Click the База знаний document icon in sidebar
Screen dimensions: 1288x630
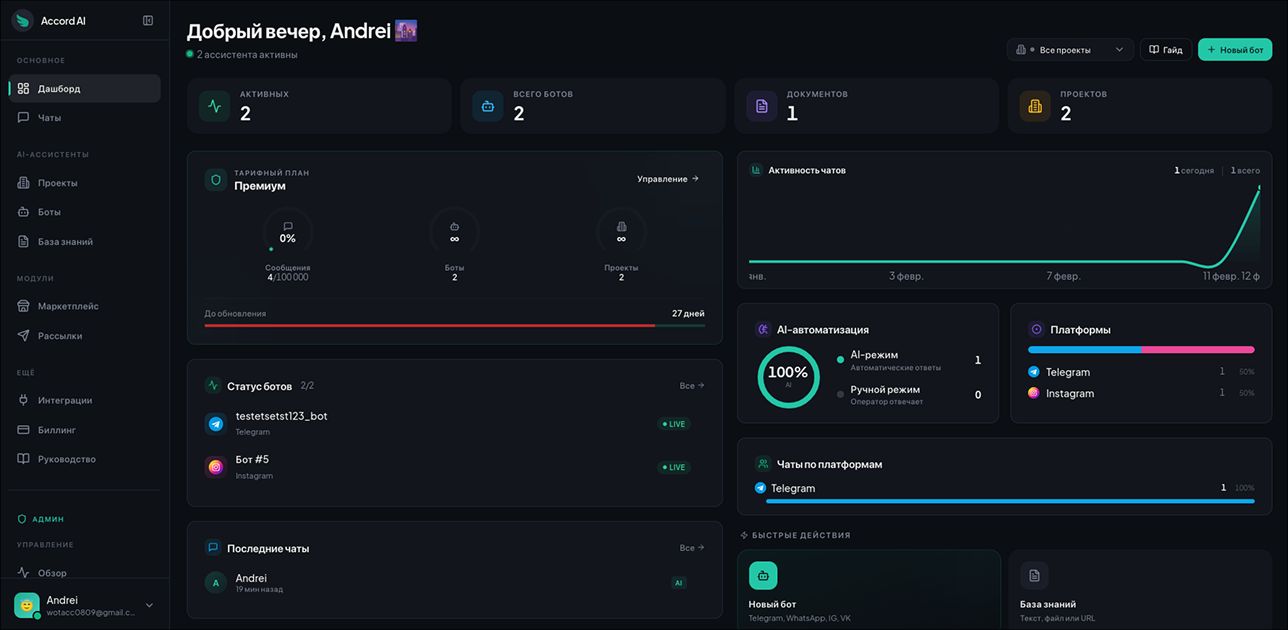(23, 241)
